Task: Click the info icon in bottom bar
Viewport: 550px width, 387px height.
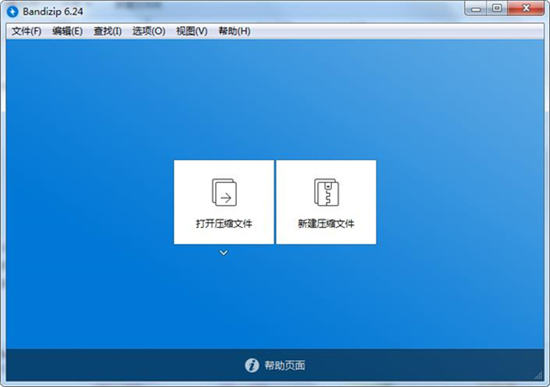Action: point(251,365)
